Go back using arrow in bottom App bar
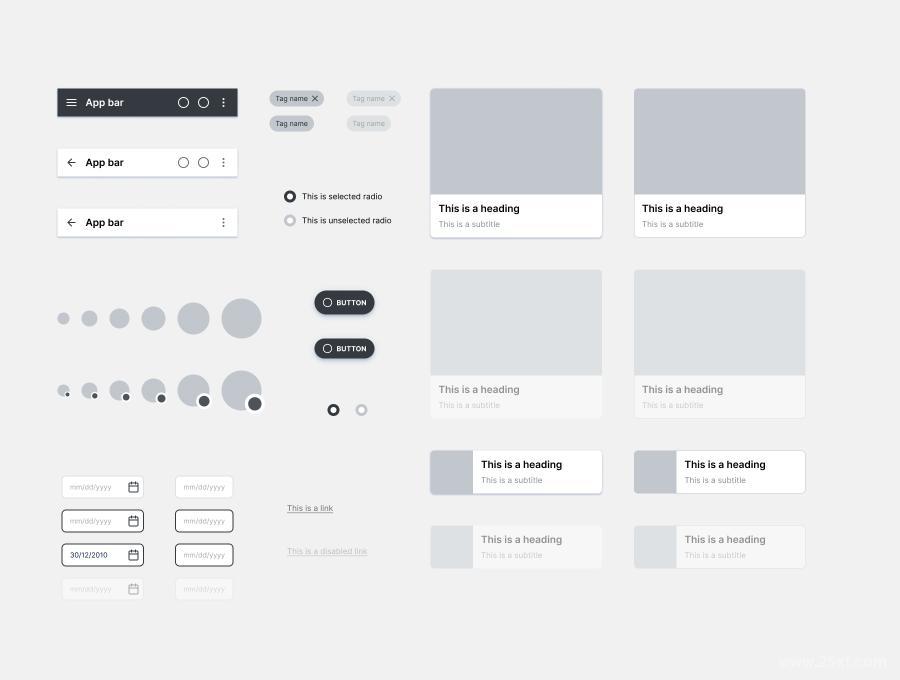 click(x=71, y=223)
